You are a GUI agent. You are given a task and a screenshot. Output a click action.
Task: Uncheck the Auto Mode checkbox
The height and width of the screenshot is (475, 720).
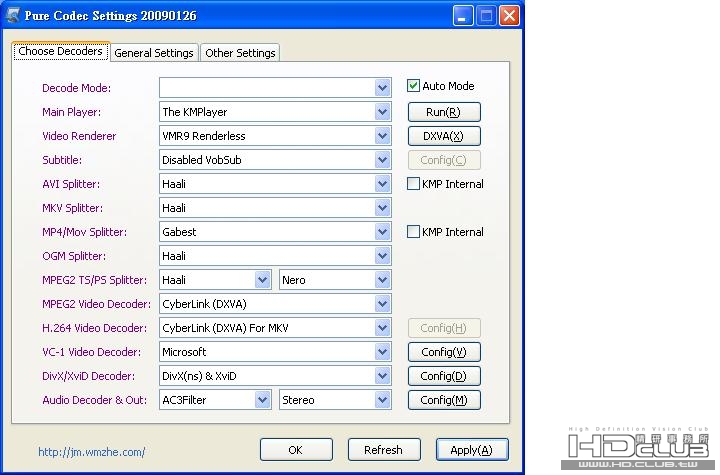413,86
